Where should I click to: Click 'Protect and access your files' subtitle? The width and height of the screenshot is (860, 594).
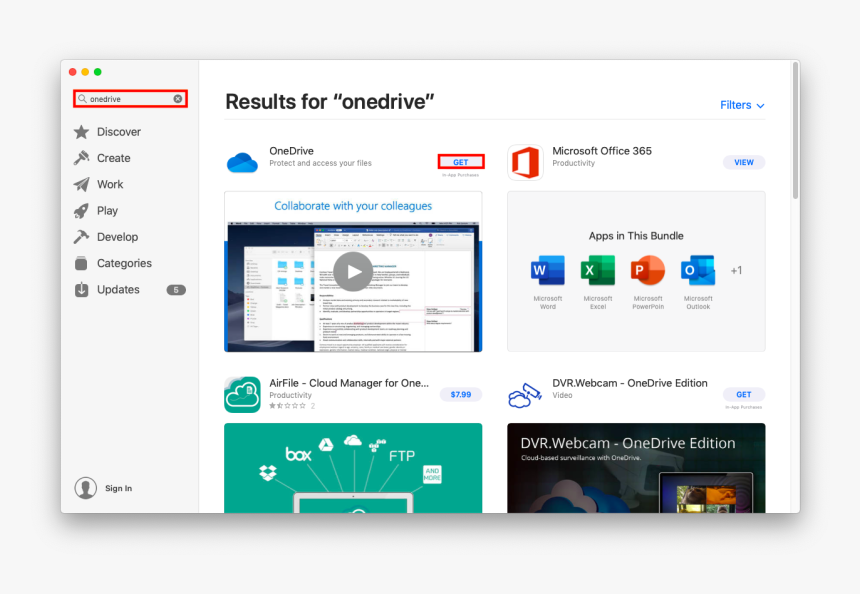click(x=320, y=163)
